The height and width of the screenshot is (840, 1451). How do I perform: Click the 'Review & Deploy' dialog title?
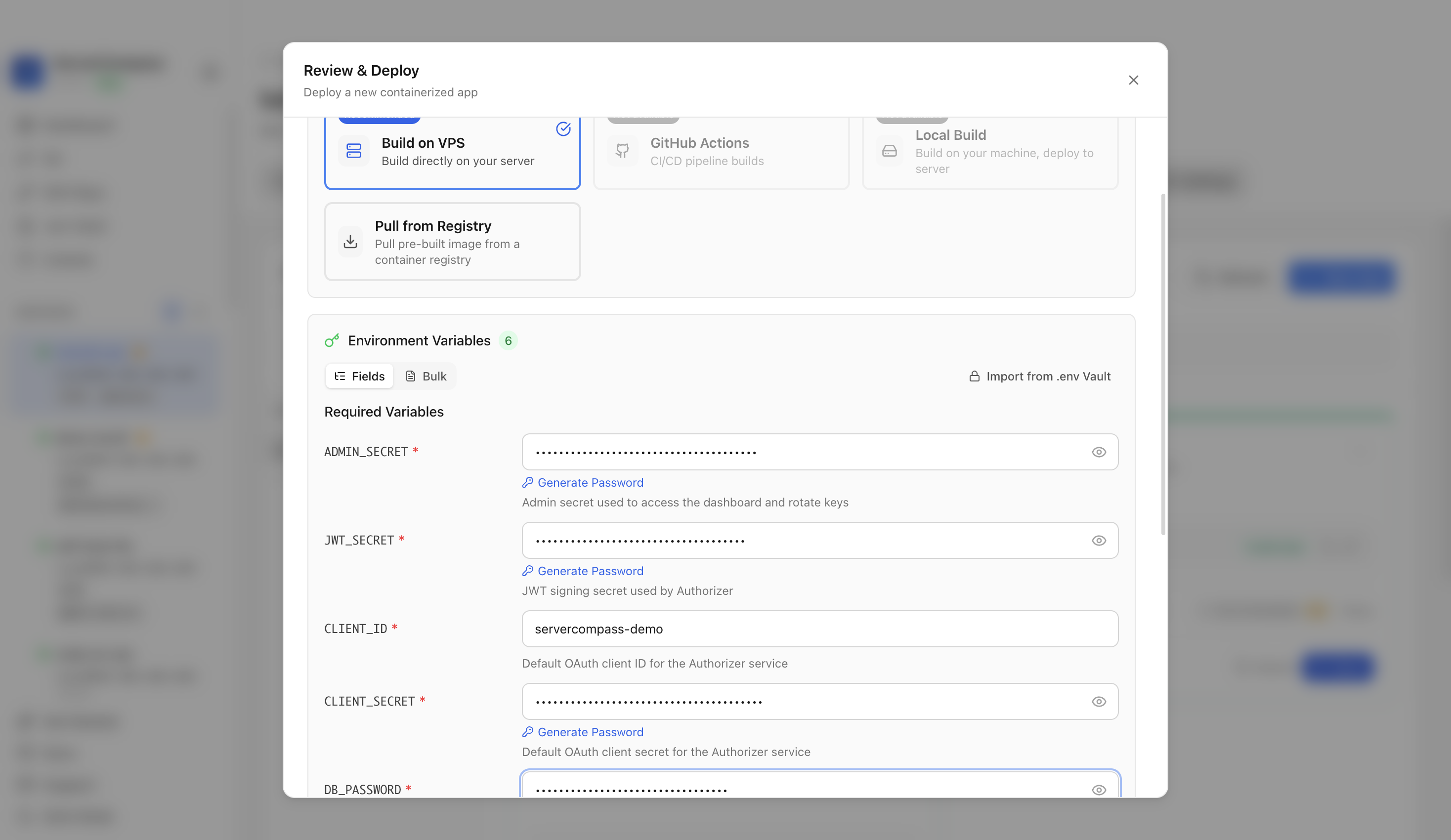[x=361, y=70]
